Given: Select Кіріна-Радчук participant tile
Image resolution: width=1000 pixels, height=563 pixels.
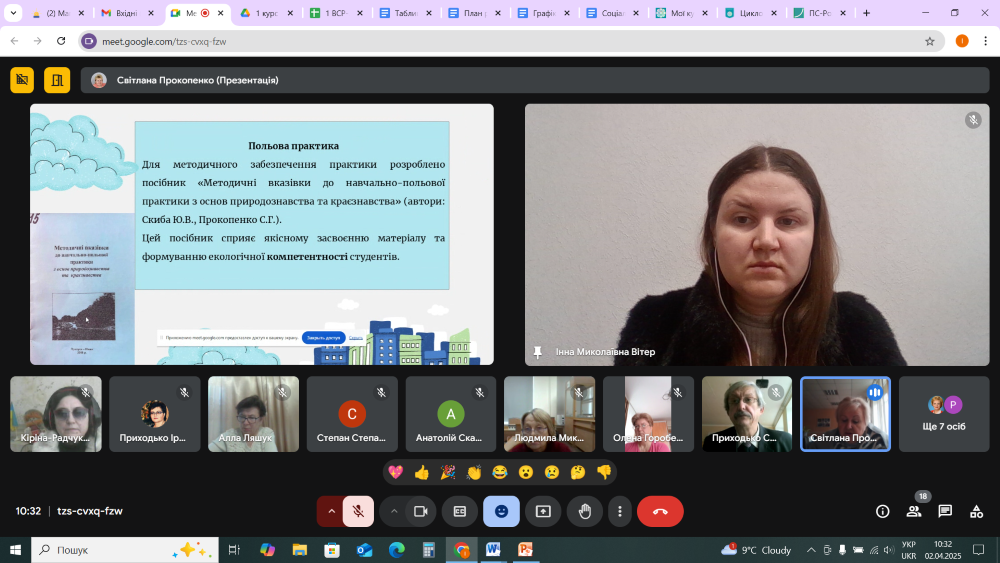Looking at the screenshot, I should click(x=56, y=414).
